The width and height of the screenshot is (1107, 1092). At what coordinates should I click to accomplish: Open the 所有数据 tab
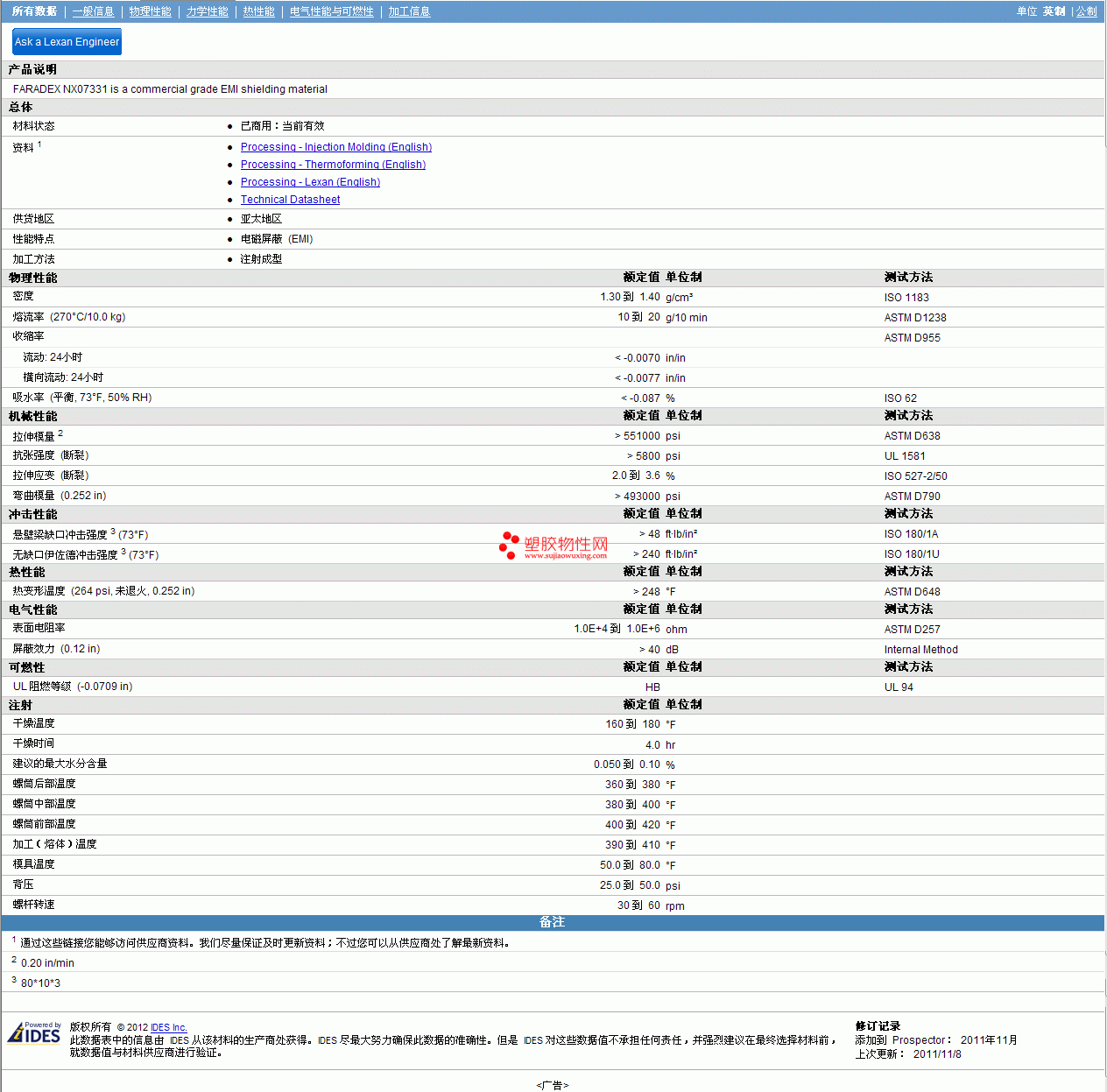click(34, 11)
